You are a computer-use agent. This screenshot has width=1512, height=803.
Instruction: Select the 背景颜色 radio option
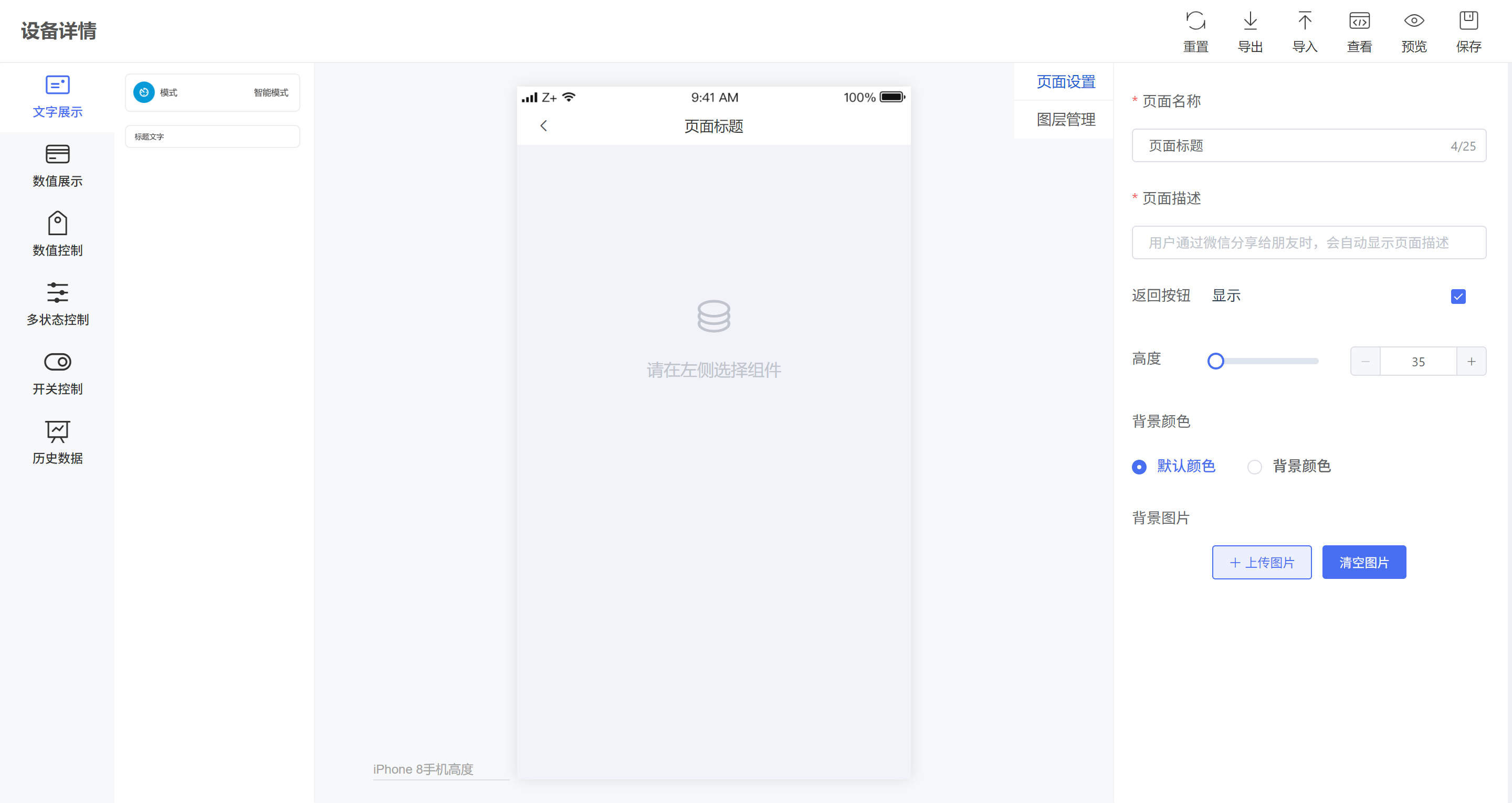(1289, 466)
